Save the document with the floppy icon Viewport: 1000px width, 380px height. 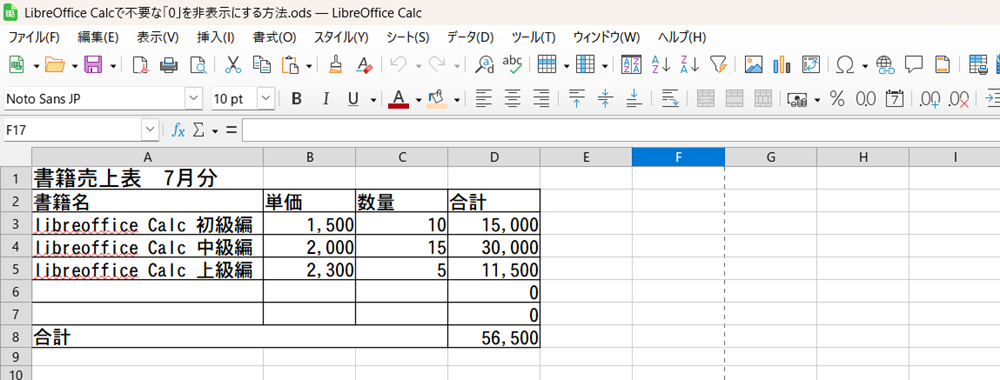[x=94, y=64]
